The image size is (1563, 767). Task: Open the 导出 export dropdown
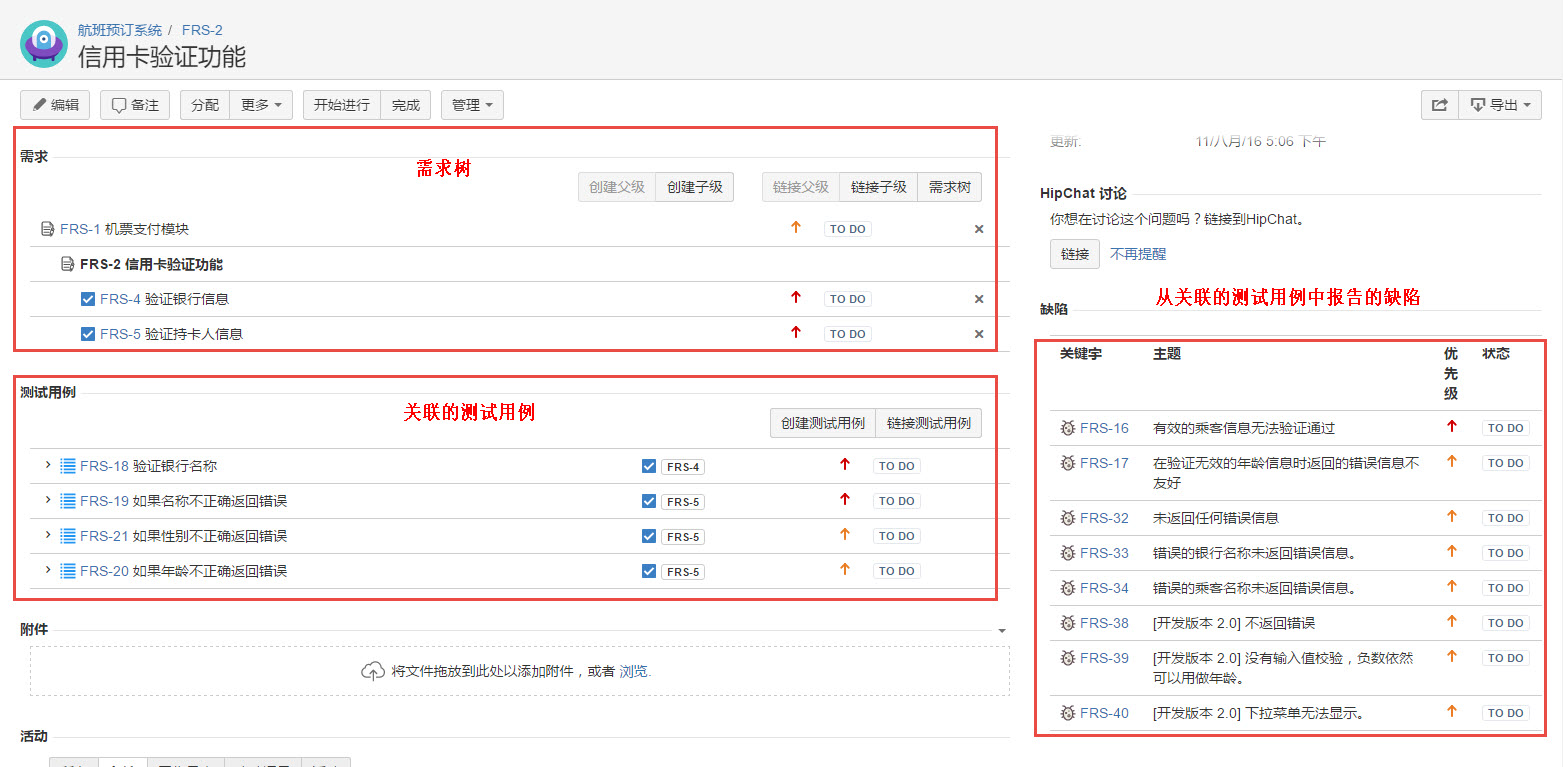pos(1500,105)
